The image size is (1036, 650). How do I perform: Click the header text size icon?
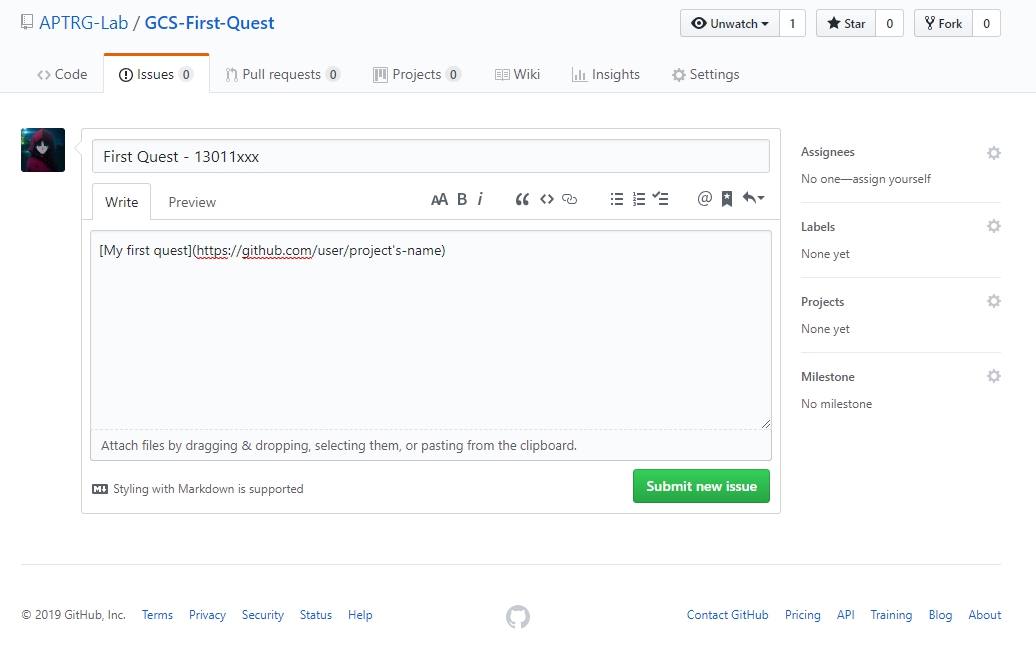point(439,199)
